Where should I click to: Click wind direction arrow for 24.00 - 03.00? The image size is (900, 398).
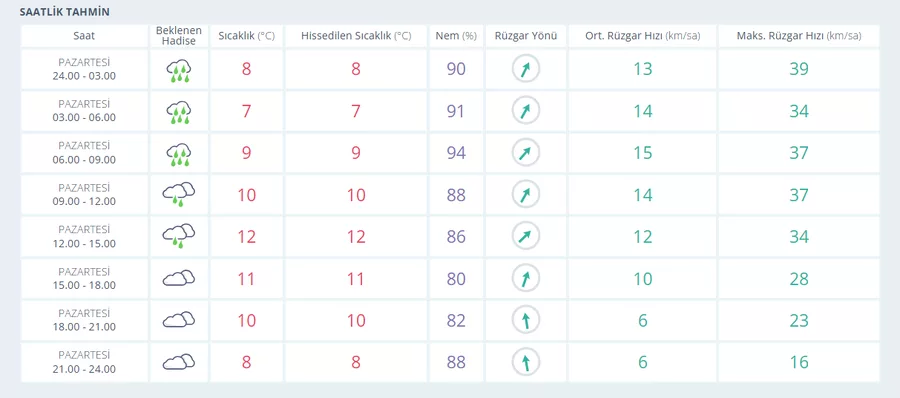[526, 69]
